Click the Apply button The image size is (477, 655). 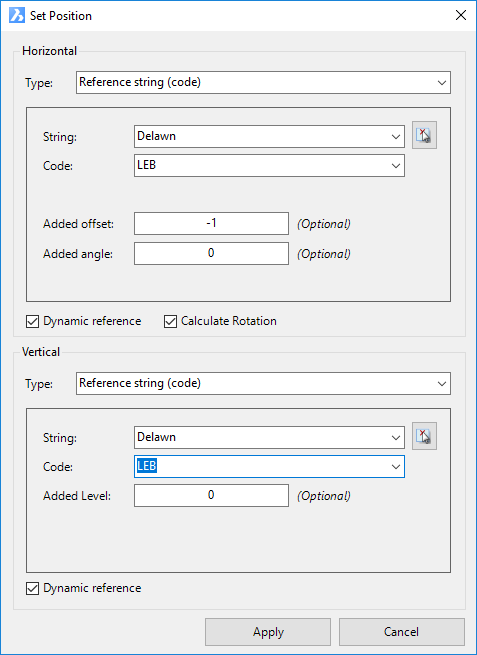pyautogui.click(x=268, y=632)
